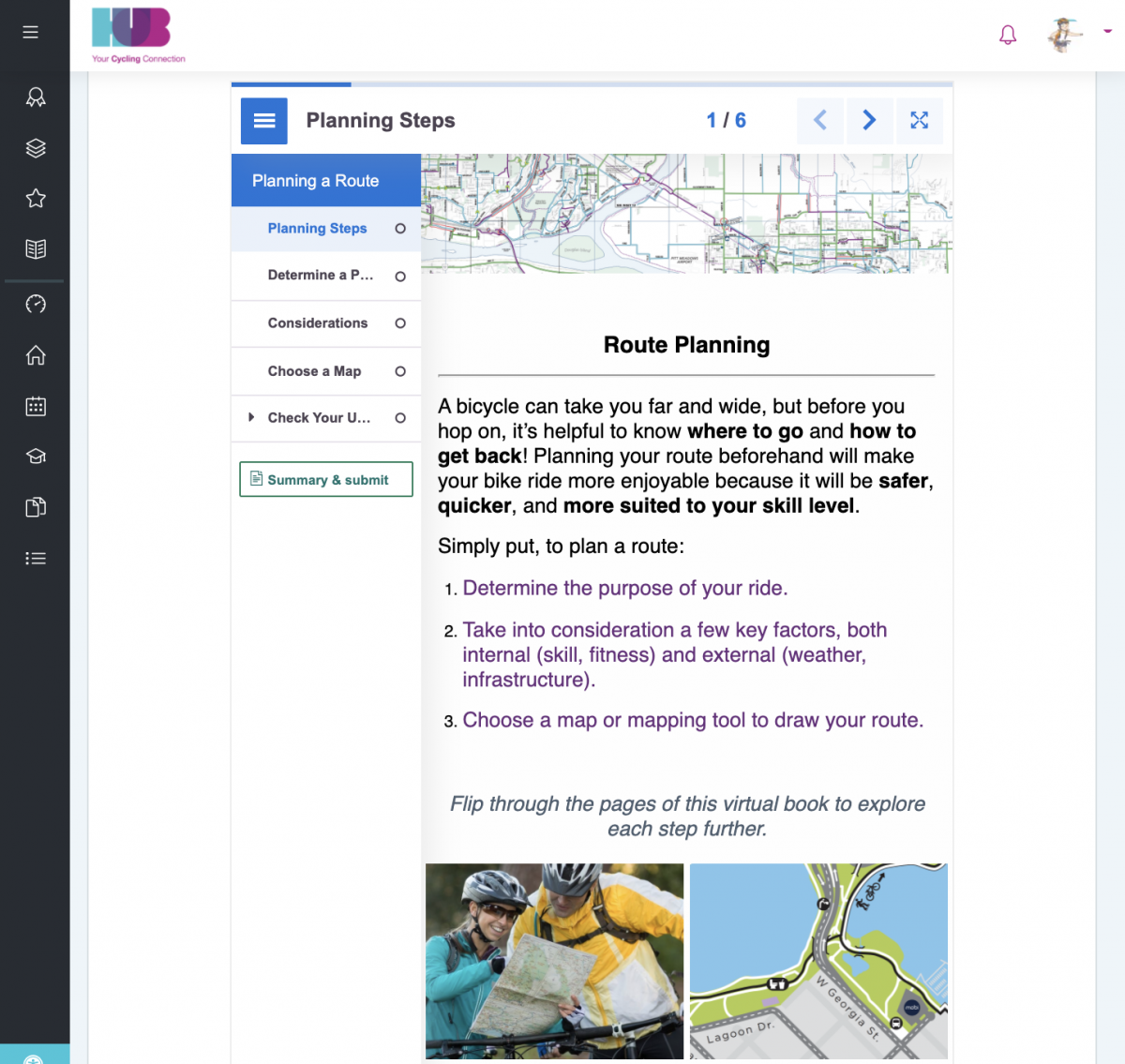Screen dimensions: 1125x1064
Task: Open the calendar icon in sidebar
Action: point(36,406)
